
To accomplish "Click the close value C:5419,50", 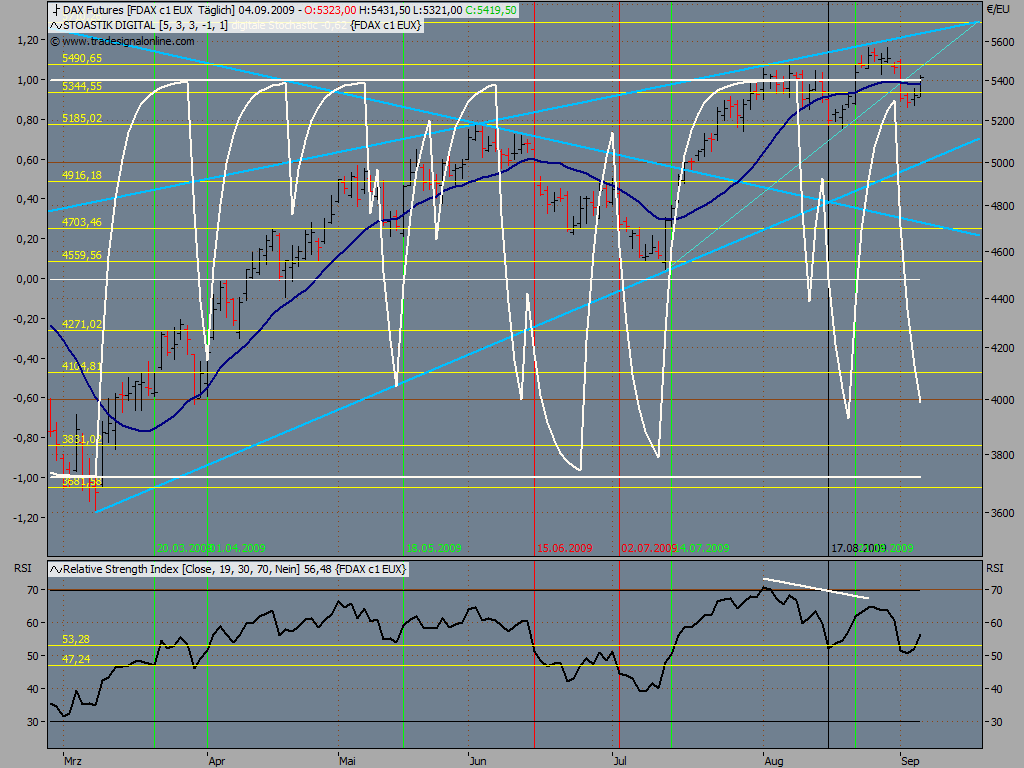I will point(491,10).
